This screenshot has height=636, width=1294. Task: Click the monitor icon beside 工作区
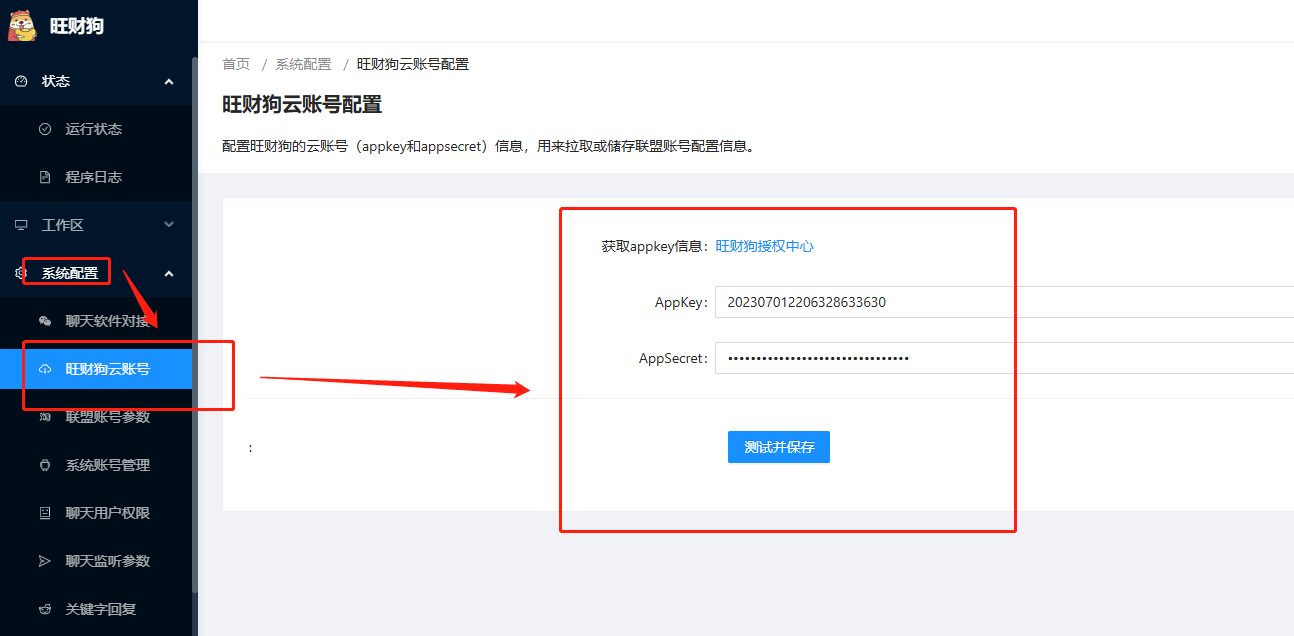21,225
